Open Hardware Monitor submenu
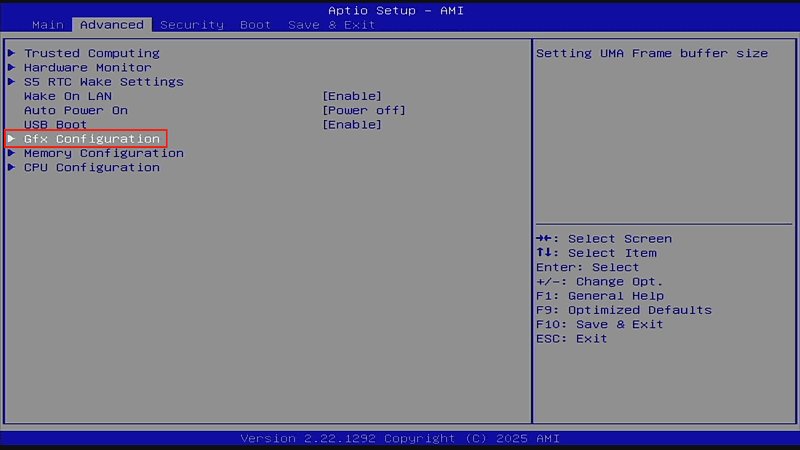The width and height of the screenshot is (800, 450). (x=88, y=67)
